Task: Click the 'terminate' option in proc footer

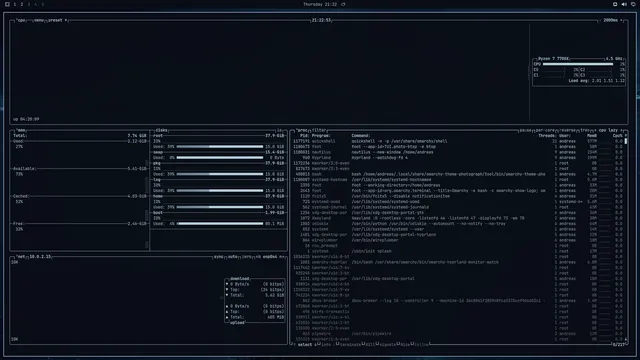Action: pyautogui.click(x=350, y=345)
